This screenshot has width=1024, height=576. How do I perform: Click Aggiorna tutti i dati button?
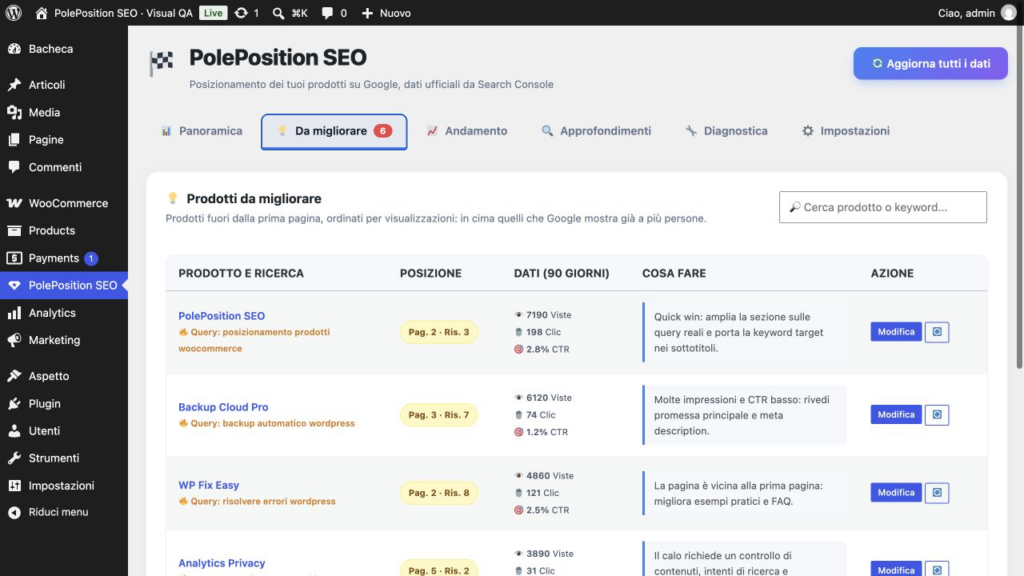click(x=930, y=63)
